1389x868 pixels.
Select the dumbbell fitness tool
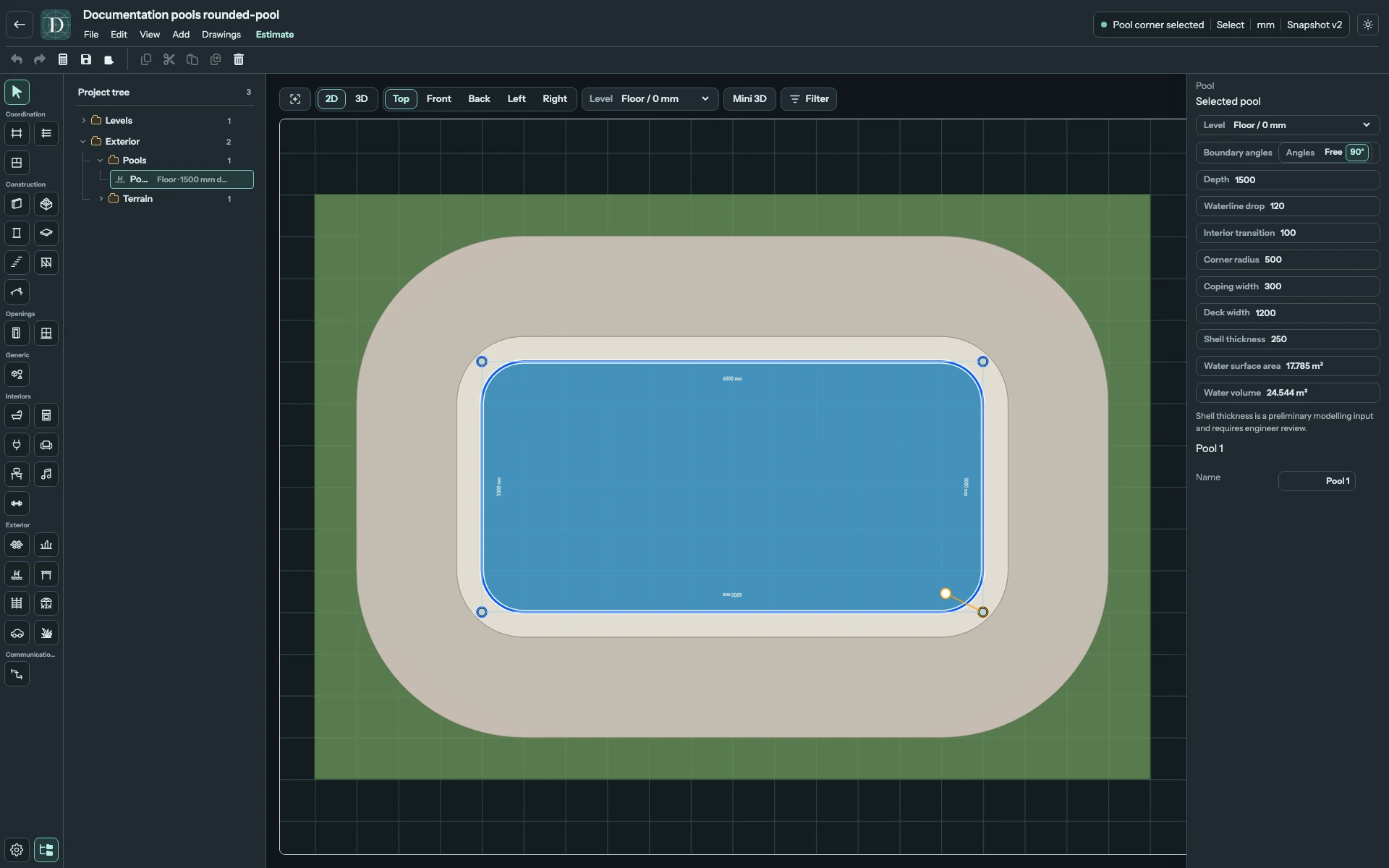coord(17,503)
